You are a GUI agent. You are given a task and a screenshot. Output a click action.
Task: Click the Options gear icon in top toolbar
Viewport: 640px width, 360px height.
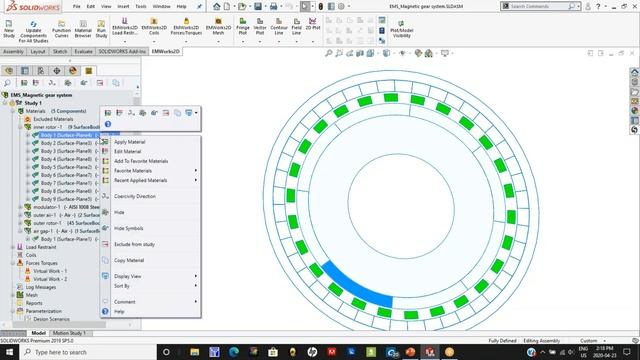[341, 6]
